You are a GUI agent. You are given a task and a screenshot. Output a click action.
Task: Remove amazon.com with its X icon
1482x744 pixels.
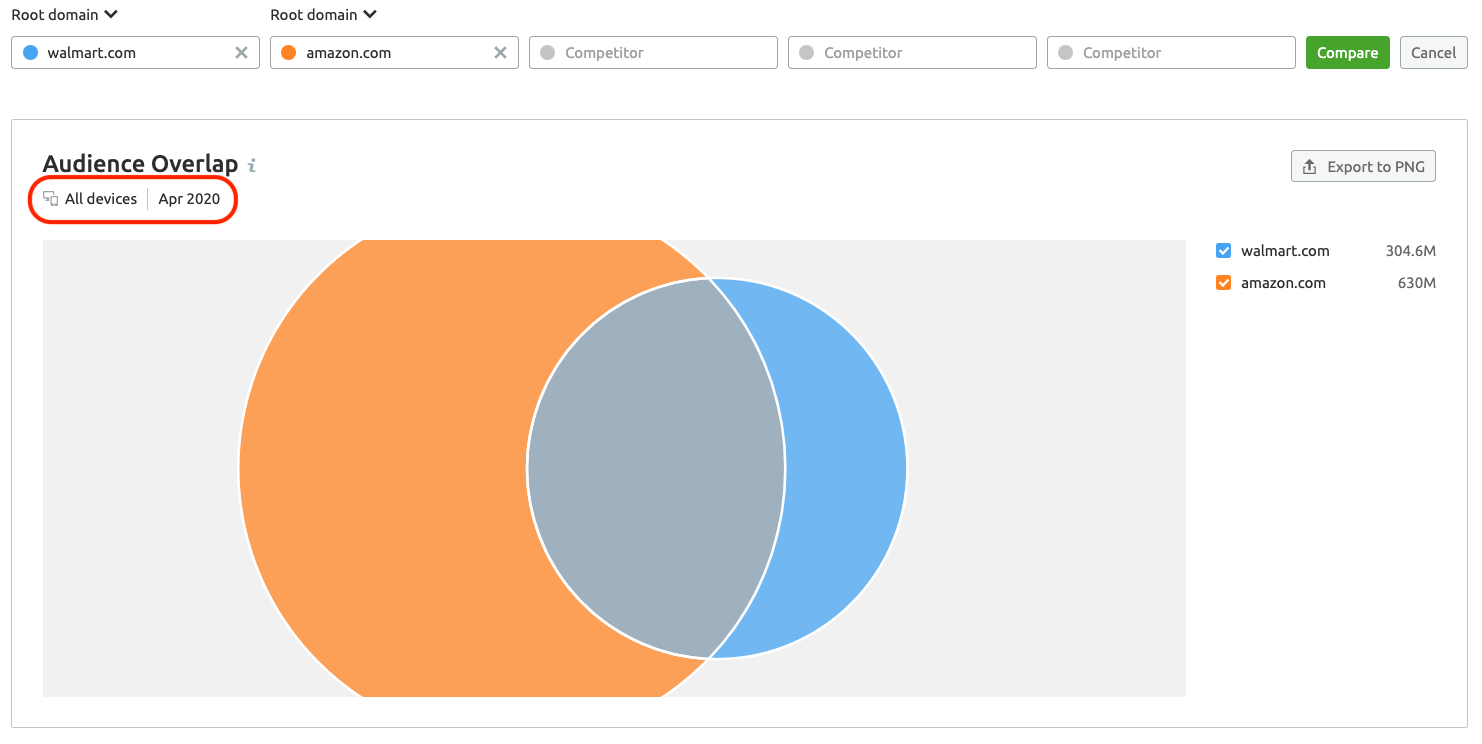(x=500, y=53)
